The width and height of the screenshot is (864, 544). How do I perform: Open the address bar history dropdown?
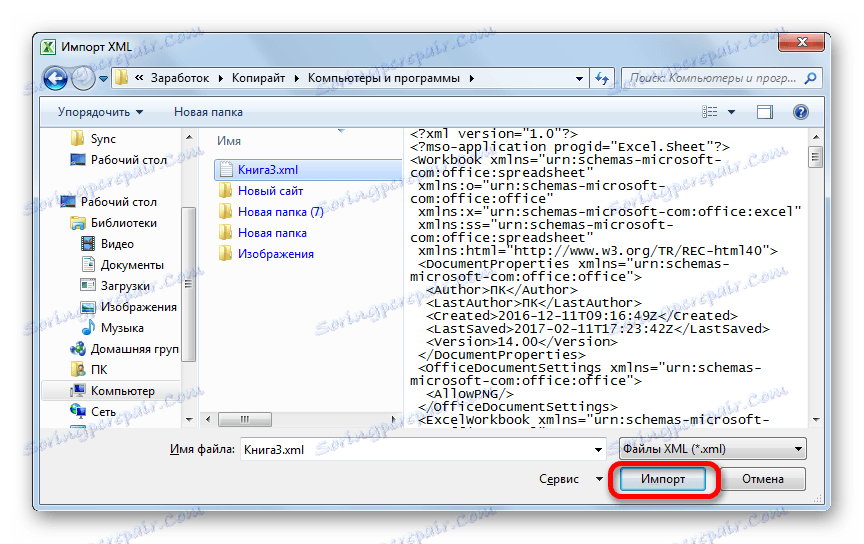point(579,79)
